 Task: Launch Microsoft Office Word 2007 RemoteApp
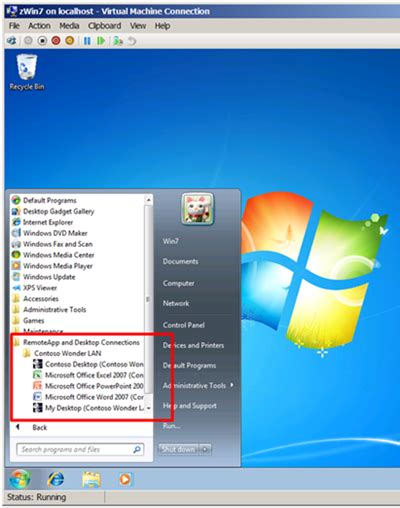[x=88, y=397]
